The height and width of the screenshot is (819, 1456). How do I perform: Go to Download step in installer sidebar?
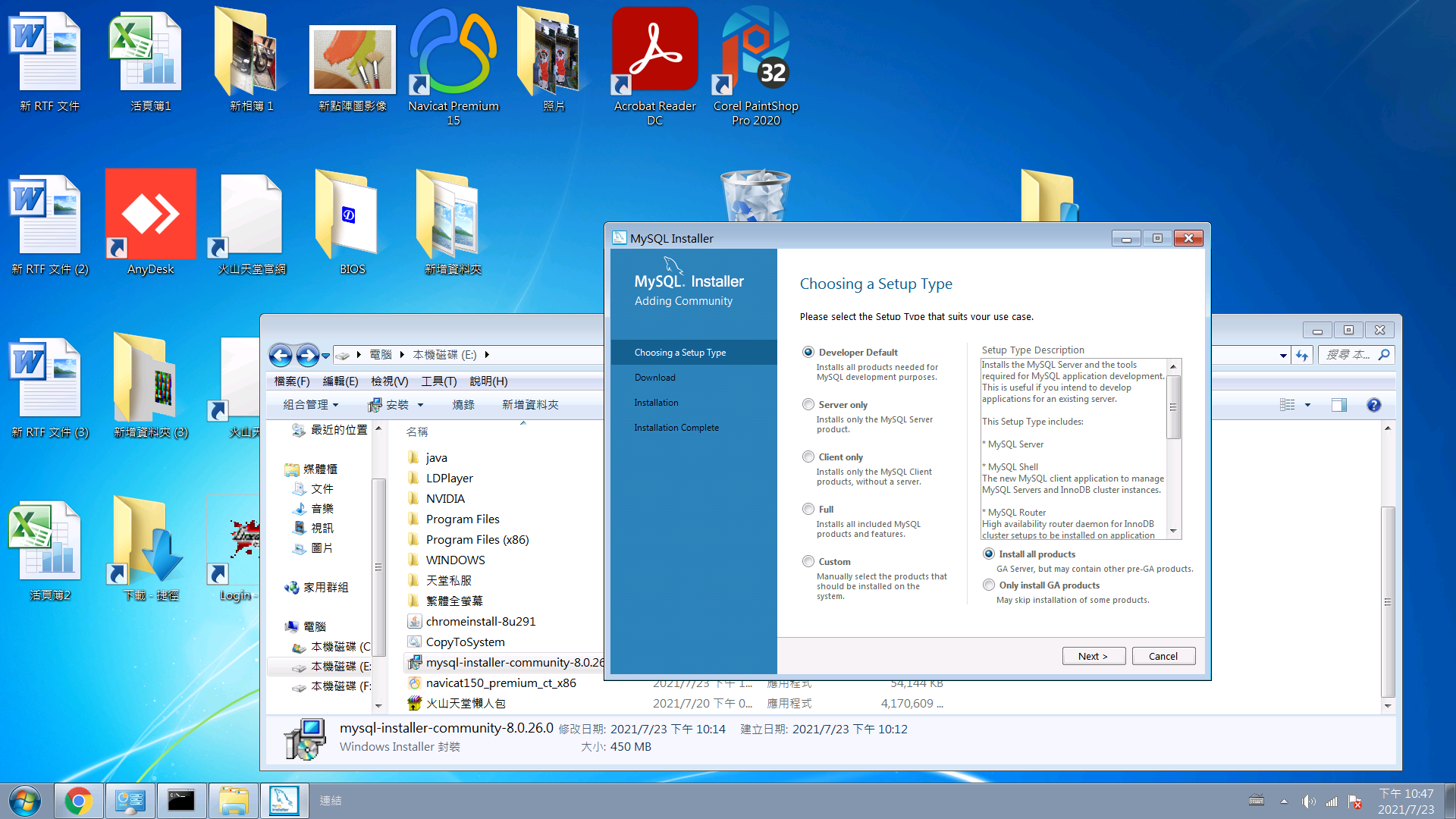point(654,378)
